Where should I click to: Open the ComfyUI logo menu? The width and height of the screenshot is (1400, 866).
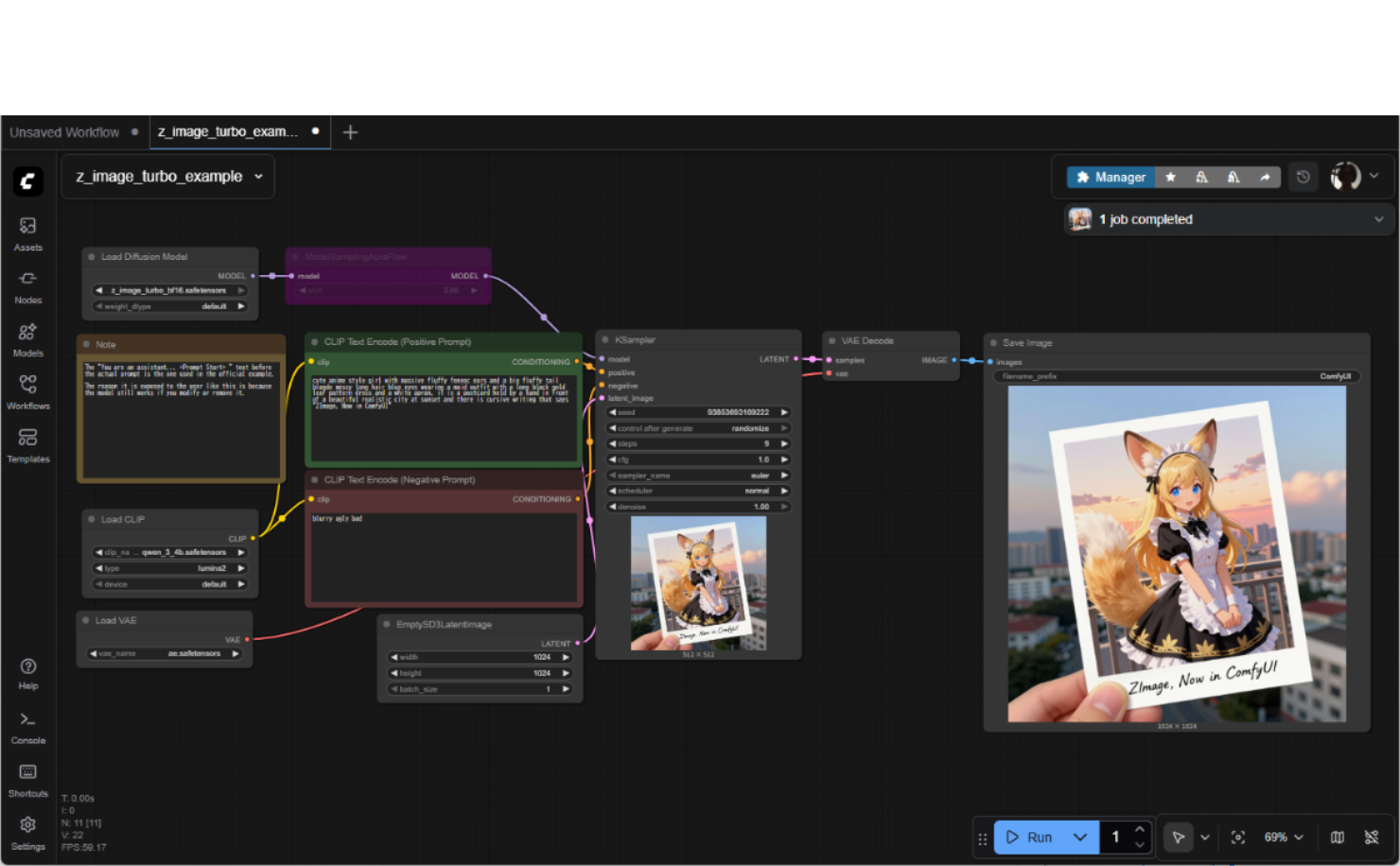[27, 181]
